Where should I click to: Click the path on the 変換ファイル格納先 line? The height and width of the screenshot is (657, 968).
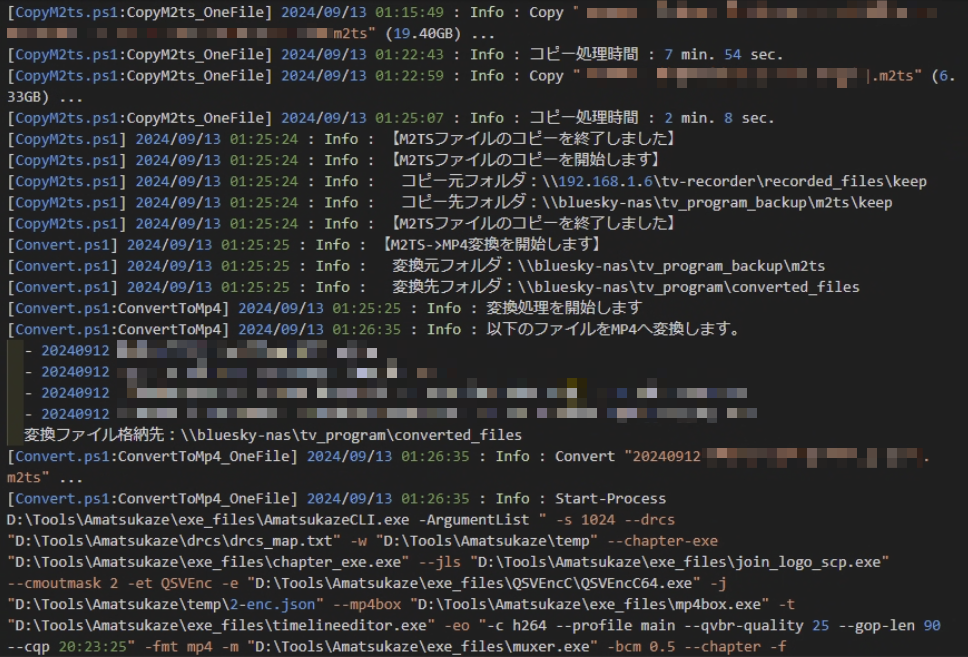[x=346, y=435]
